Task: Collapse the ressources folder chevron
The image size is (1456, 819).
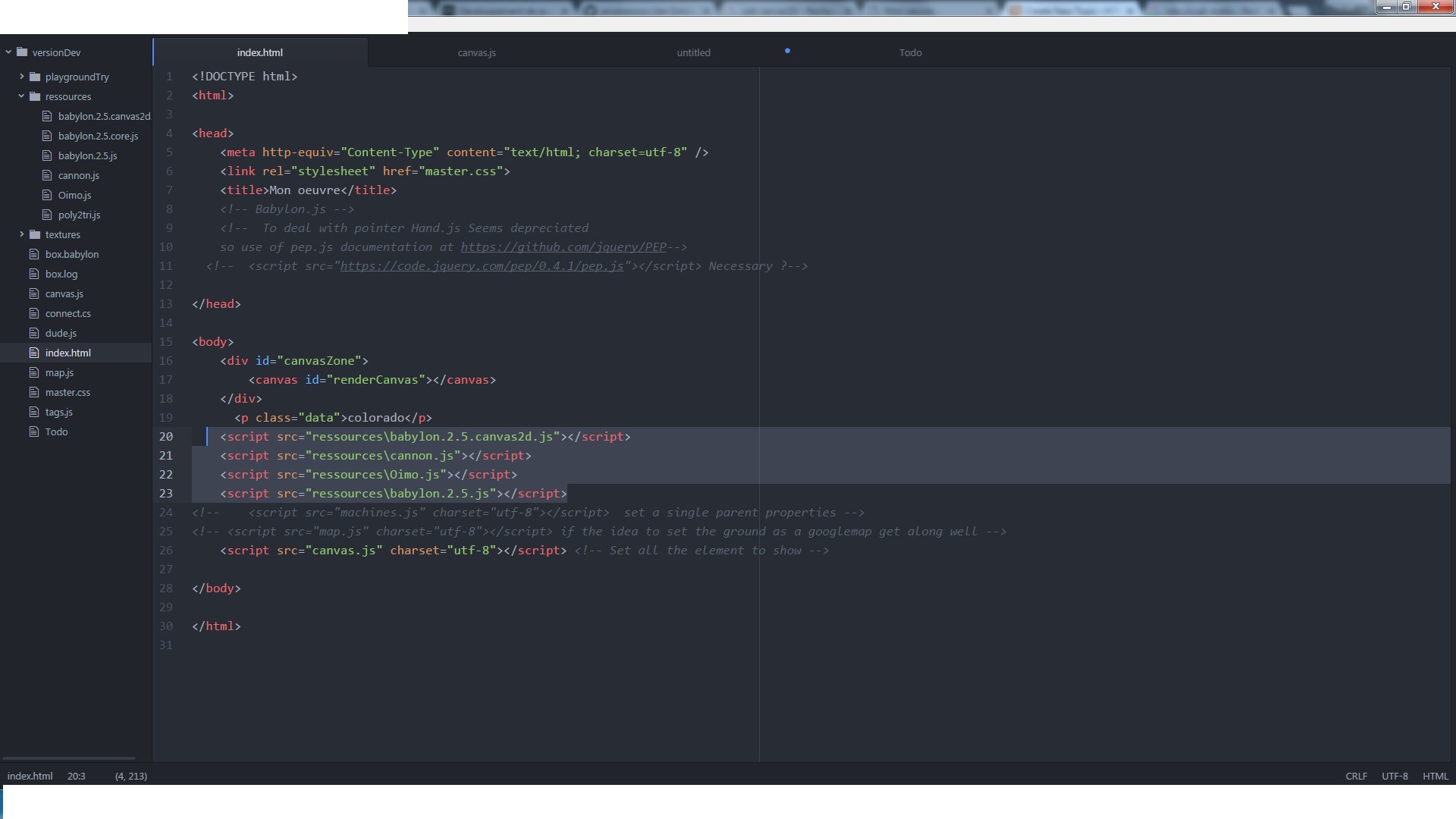Action: [x=22, y=96]
